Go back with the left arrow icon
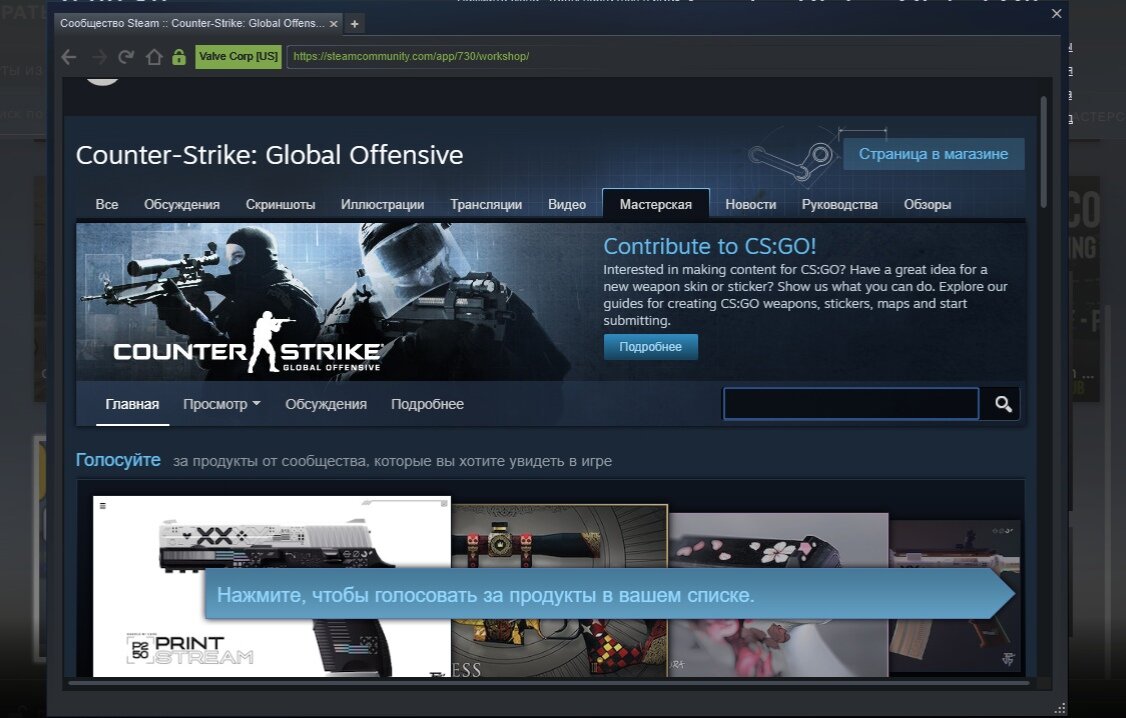The height and width of the screenshot is (718, 1126). 68,57
